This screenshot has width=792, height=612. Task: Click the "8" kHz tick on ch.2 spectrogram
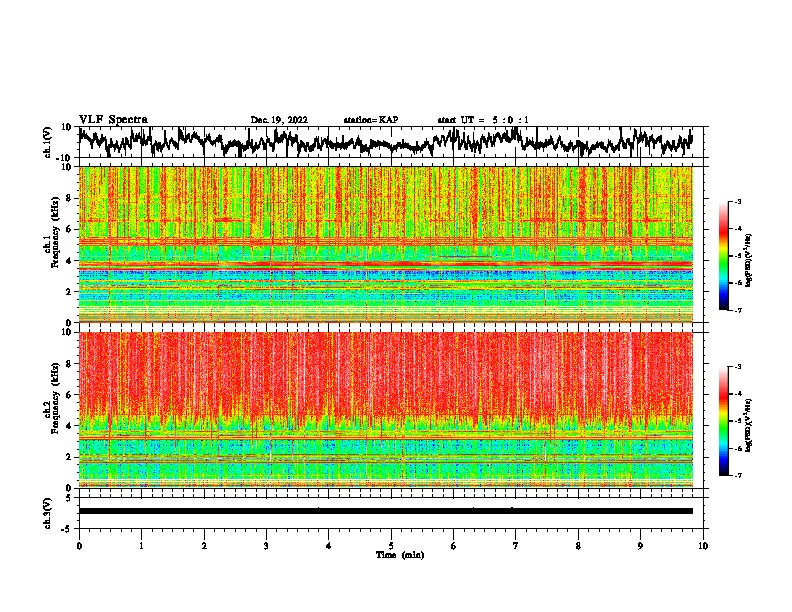pyautogui.click(x=69, y=364)
